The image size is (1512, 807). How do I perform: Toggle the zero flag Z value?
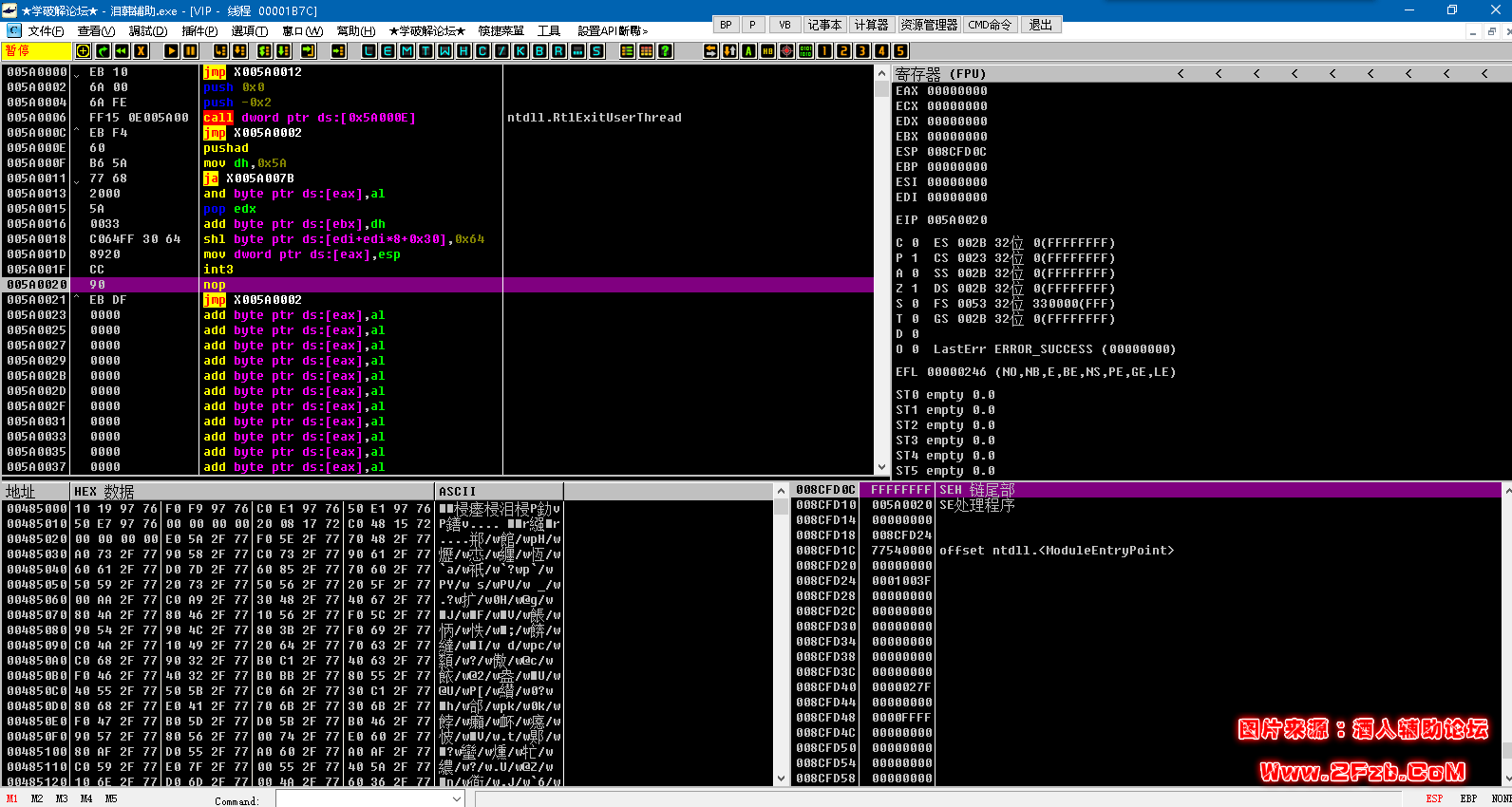point(916,289)
